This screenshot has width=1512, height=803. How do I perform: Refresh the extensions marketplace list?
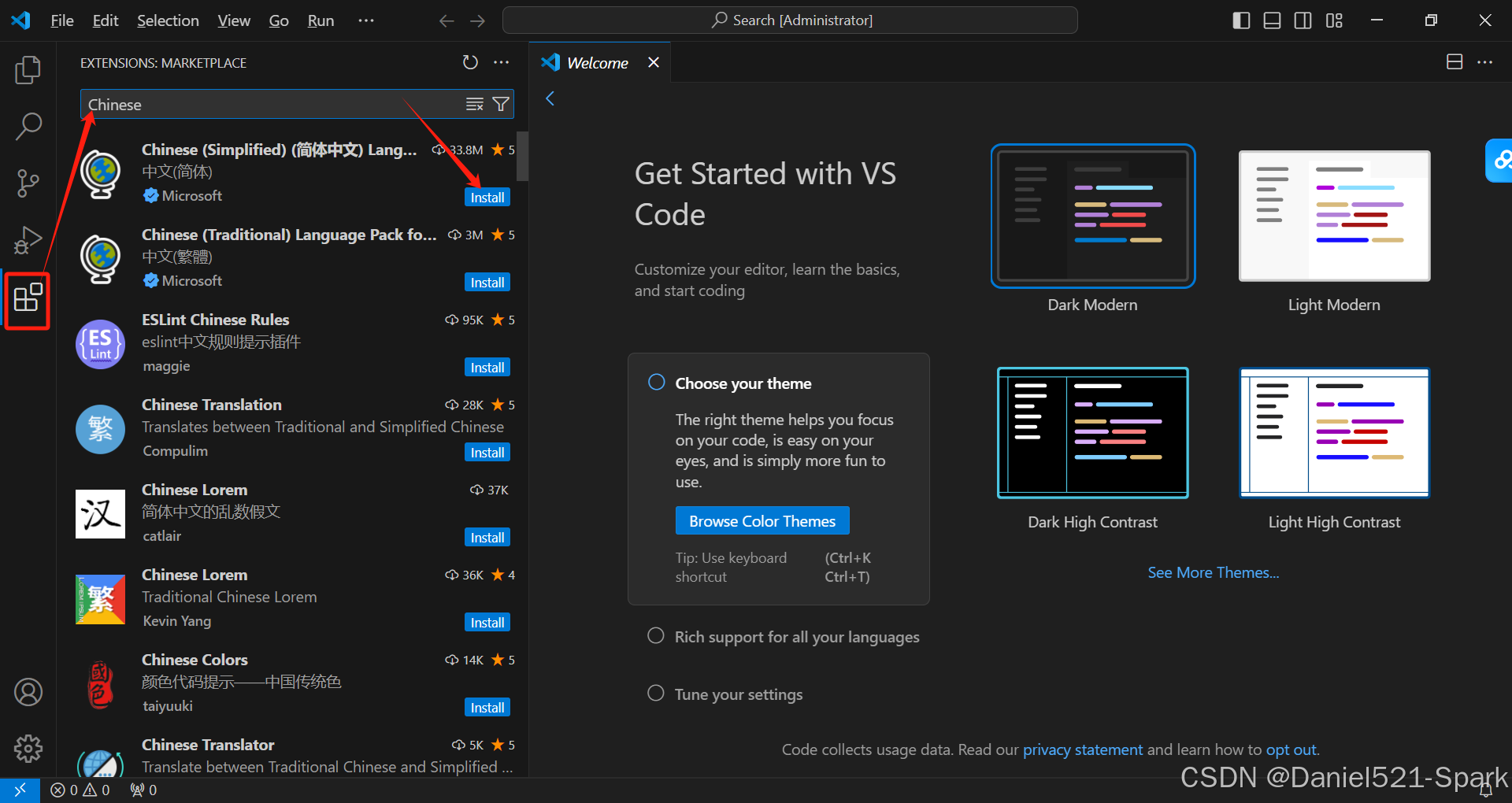point(470,62)
